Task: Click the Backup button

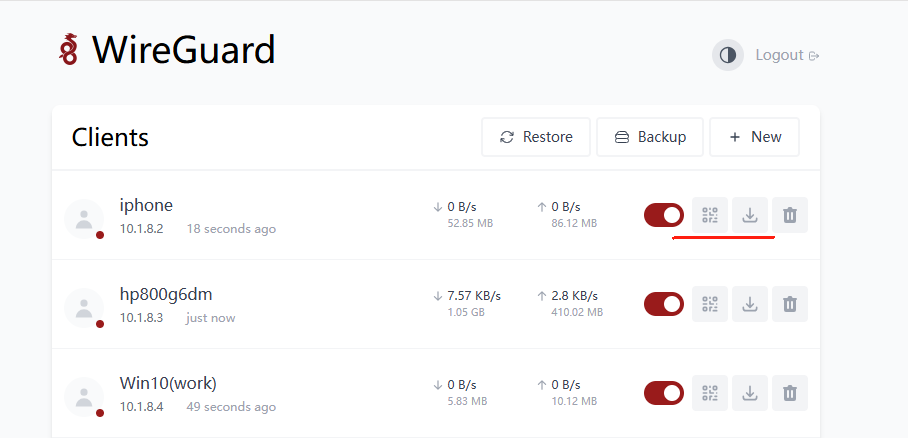Action: [650, 137]
